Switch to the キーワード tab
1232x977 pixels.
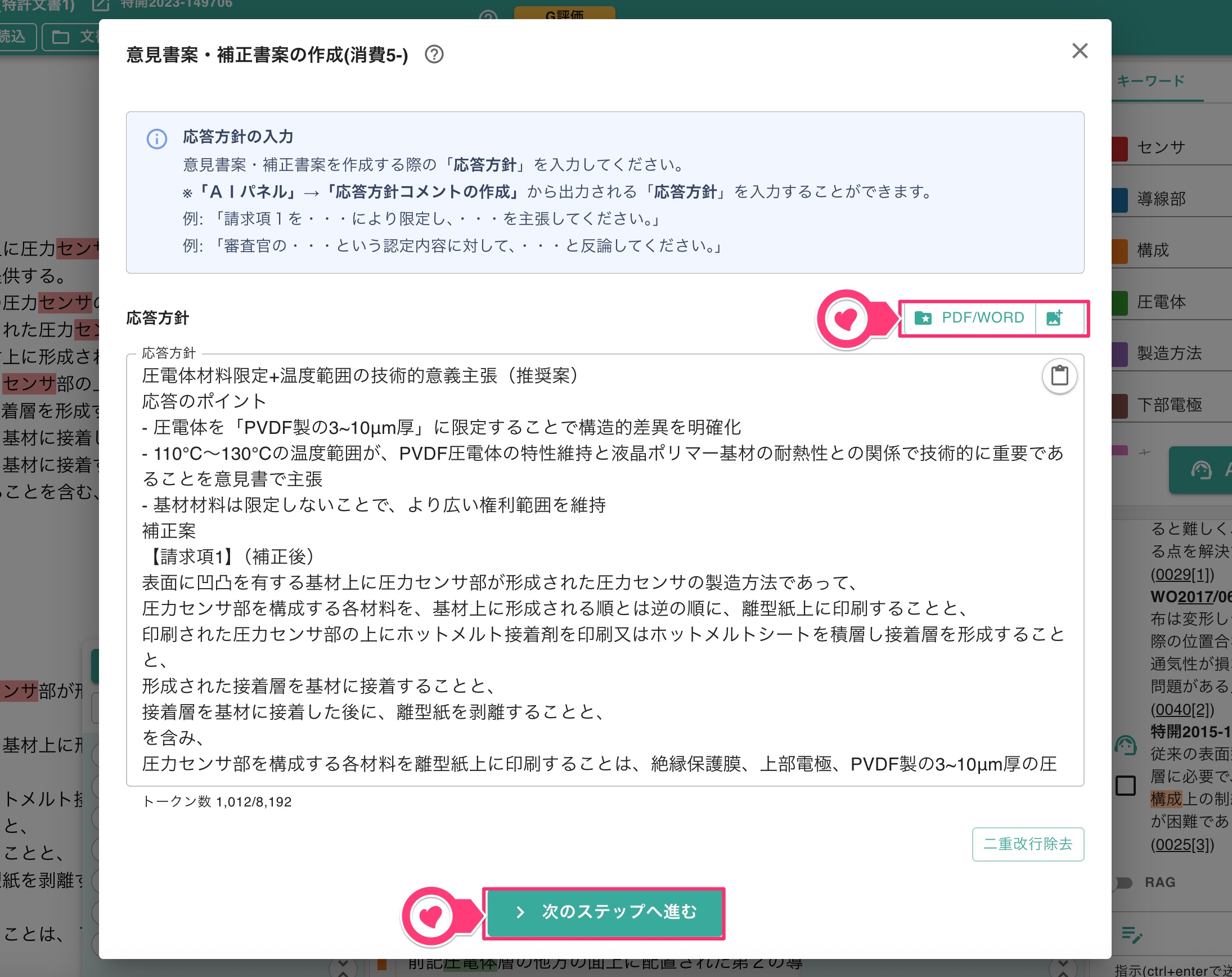point(1151,80)
